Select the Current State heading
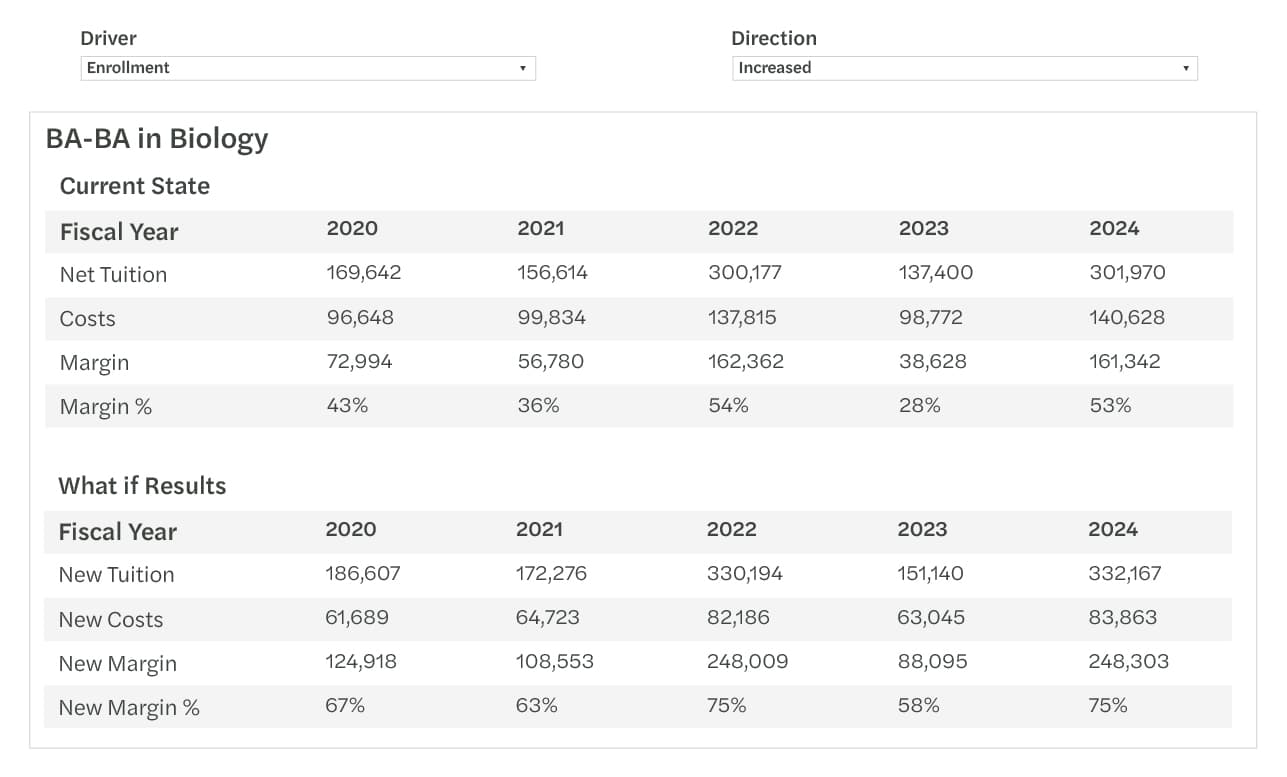The image size is (1287, 777). pyautogui.click(x=135, y=187)
